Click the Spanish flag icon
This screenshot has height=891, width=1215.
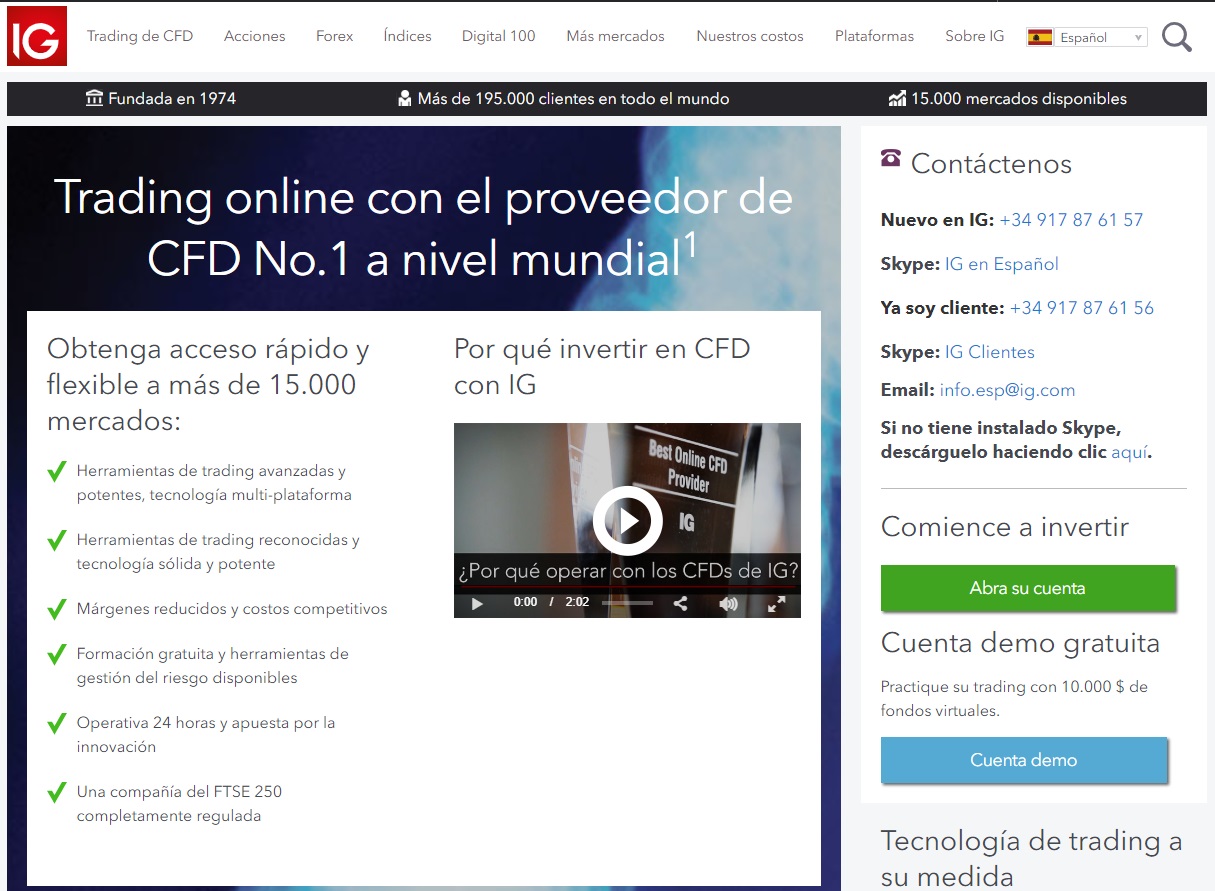1040,37
